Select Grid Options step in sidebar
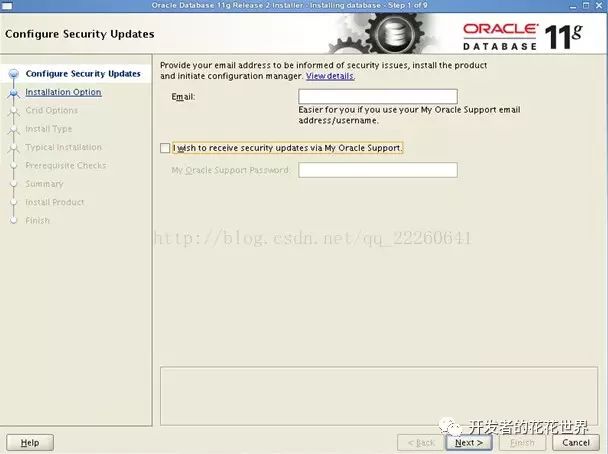This screenshot has height=454, width=608. click(52, 110)
